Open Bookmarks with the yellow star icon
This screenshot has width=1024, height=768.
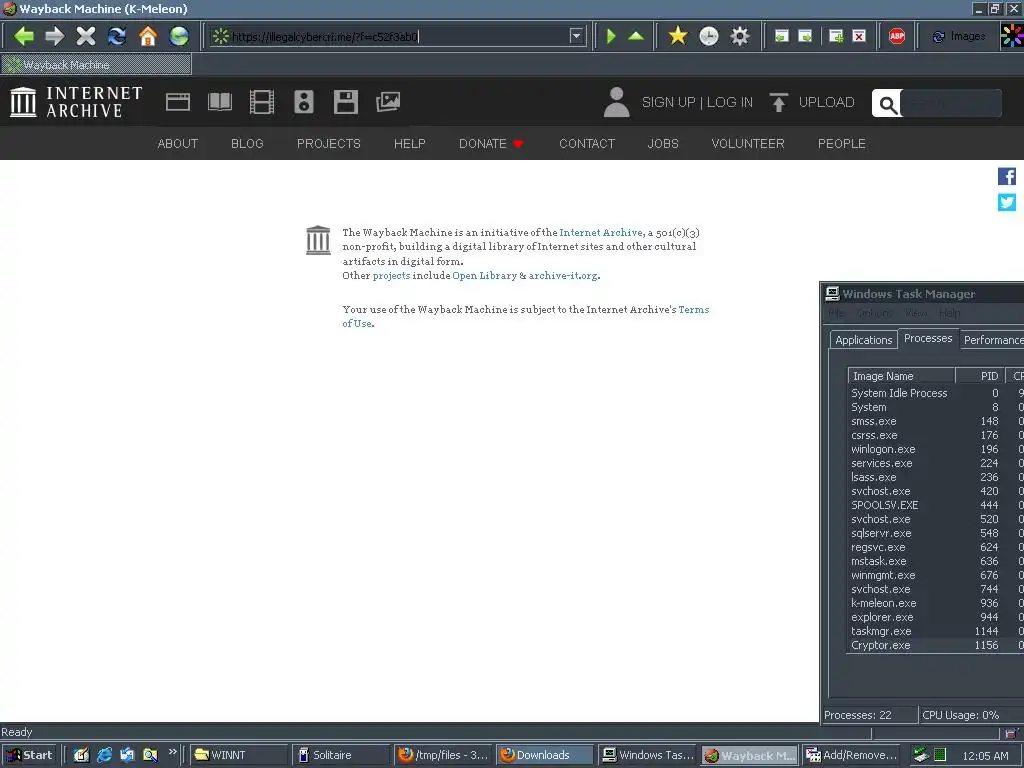[678, 36]
